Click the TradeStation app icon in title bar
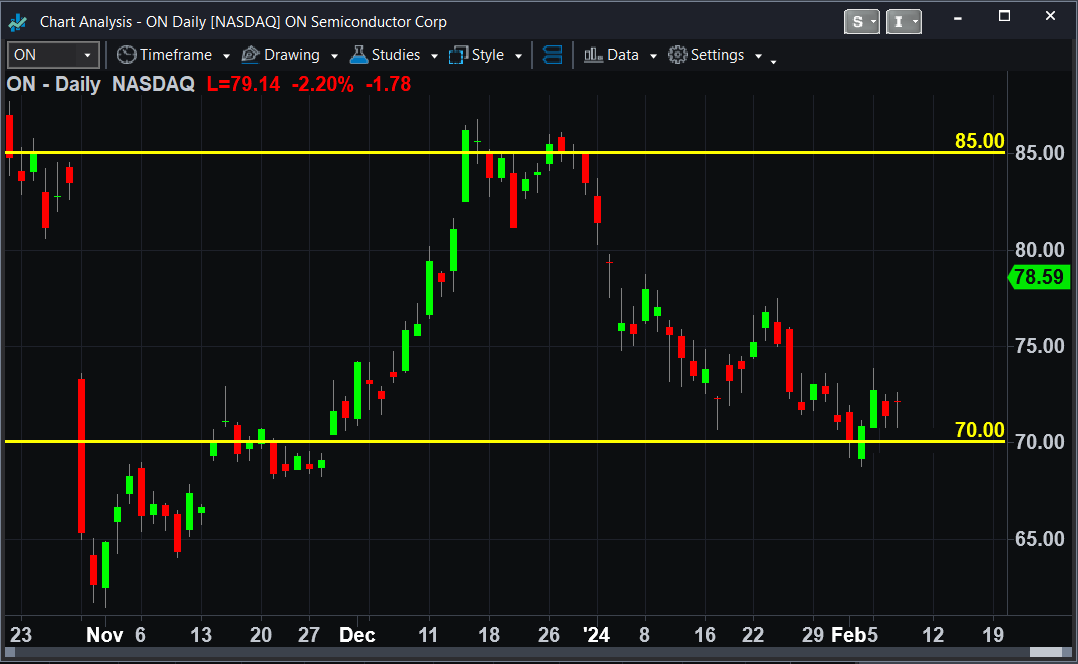The image size is (1078, 664). (17, 23)
